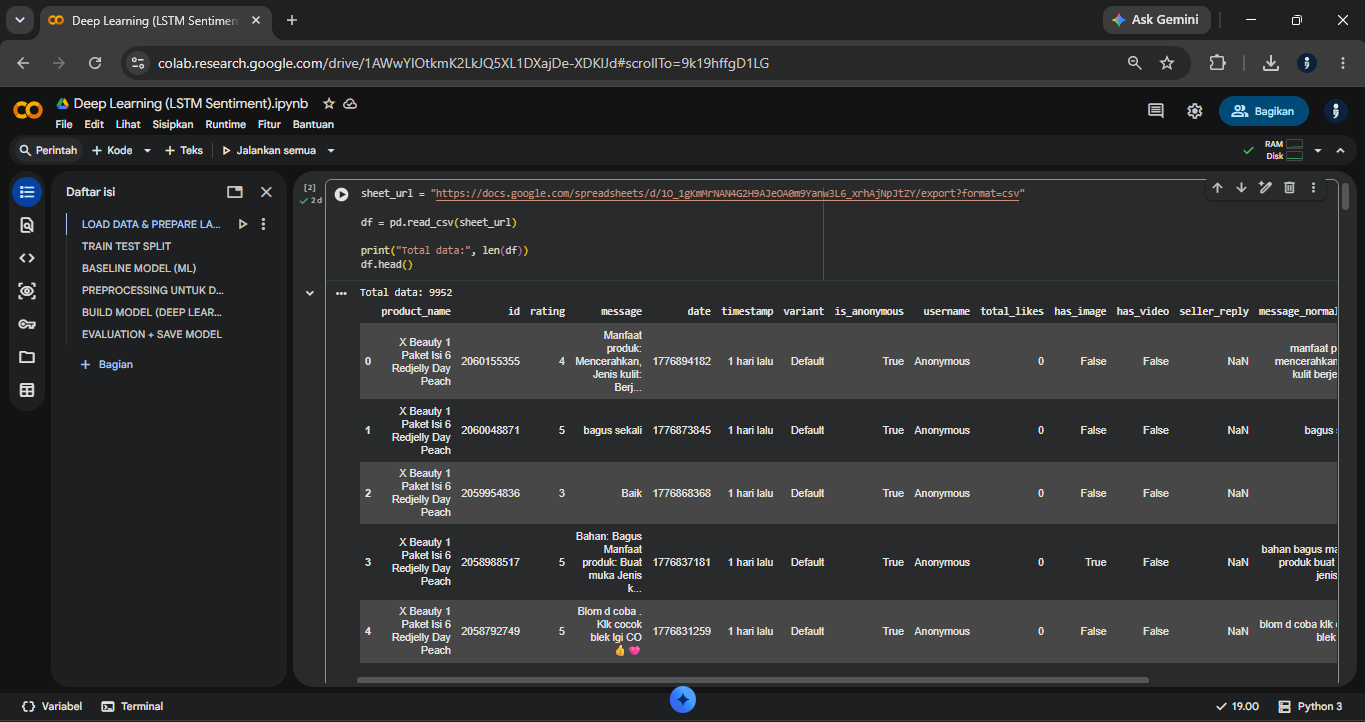Move the cell up with arrow icon

1217,188
